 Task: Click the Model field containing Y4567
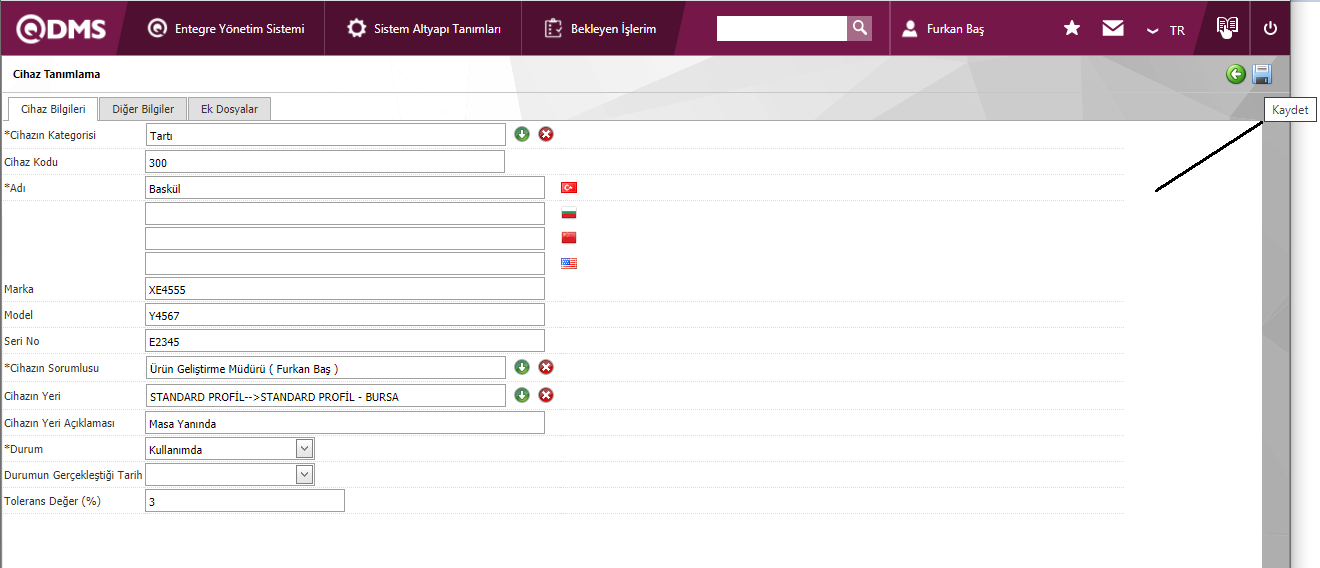(345, 315)
